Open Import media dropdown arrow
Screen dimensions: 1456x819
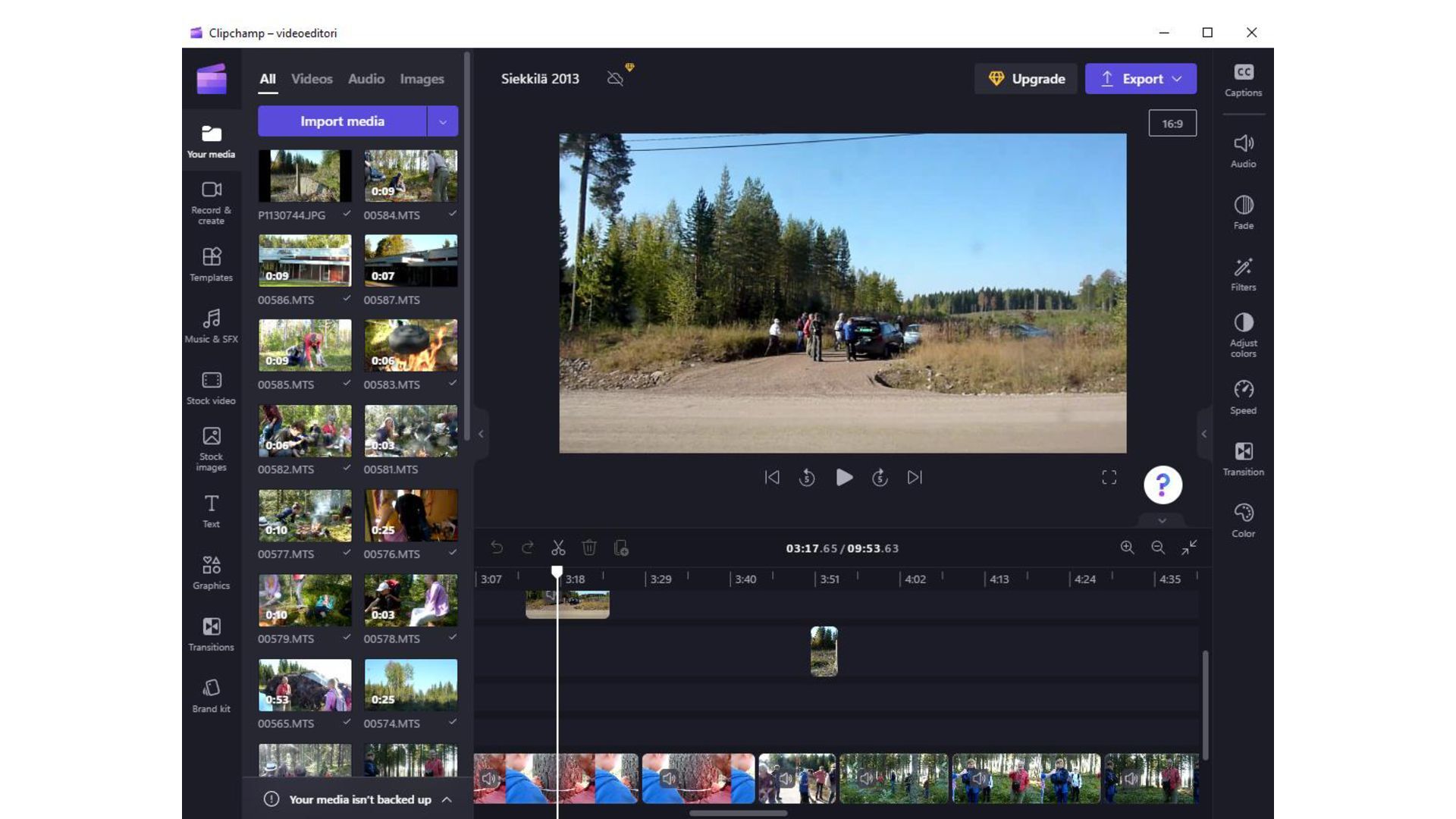(x=443, y=121)
